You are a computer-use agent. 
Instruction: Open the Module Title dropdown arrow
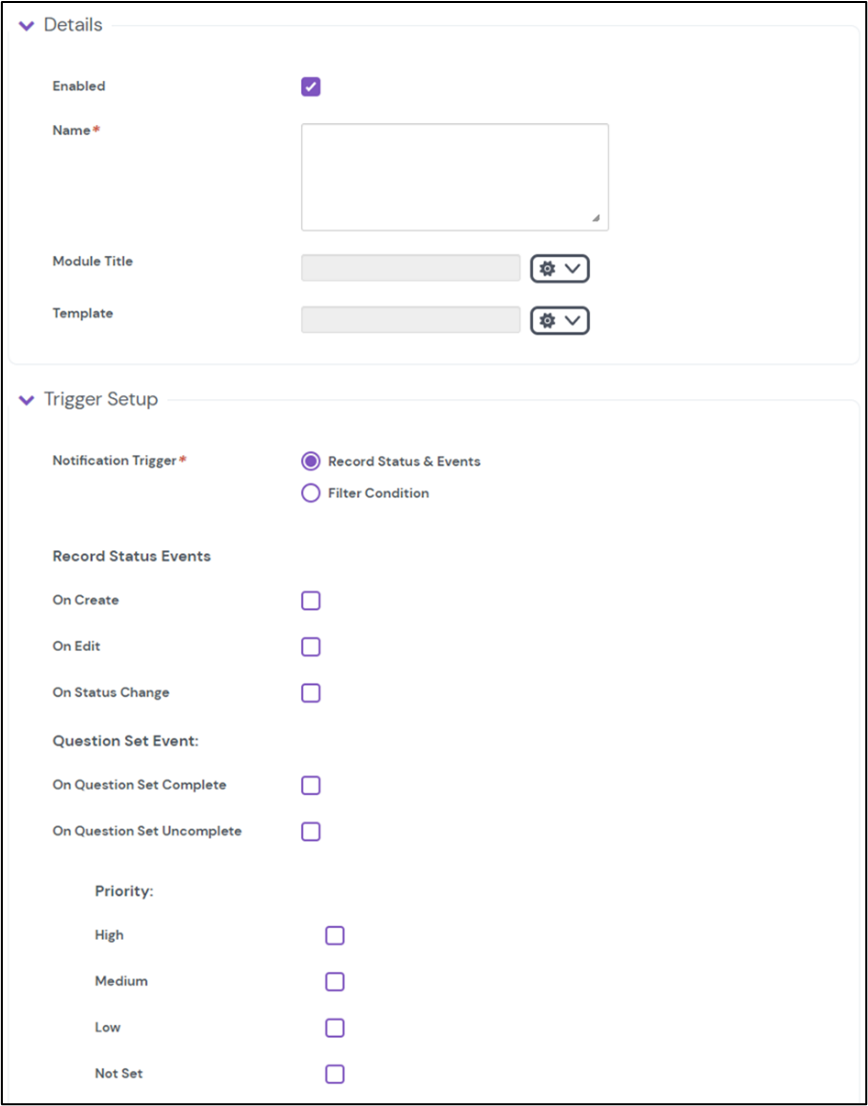[572, 268]
